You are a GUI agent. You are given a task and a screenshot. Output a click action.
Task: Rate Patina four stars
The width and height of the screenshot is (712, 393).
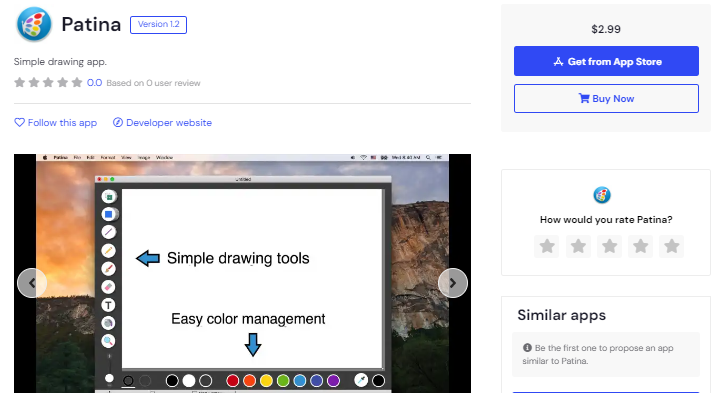click(x=640, y=246)
